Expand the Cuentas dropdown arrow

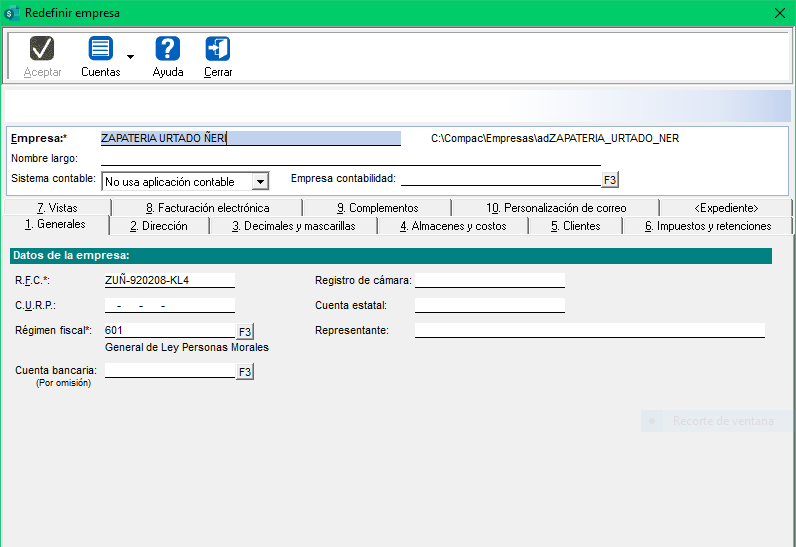pyautogui.click(x=130, y=57)
